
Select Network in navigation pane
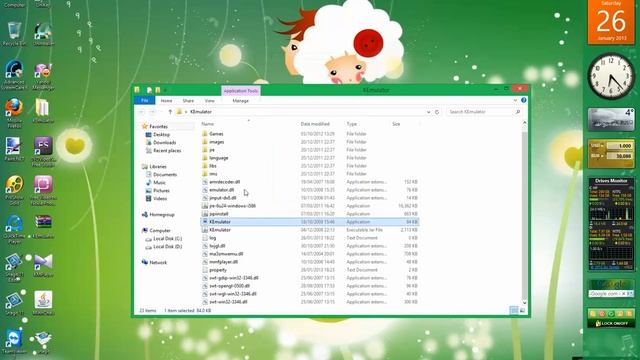(x=158, y=262)
